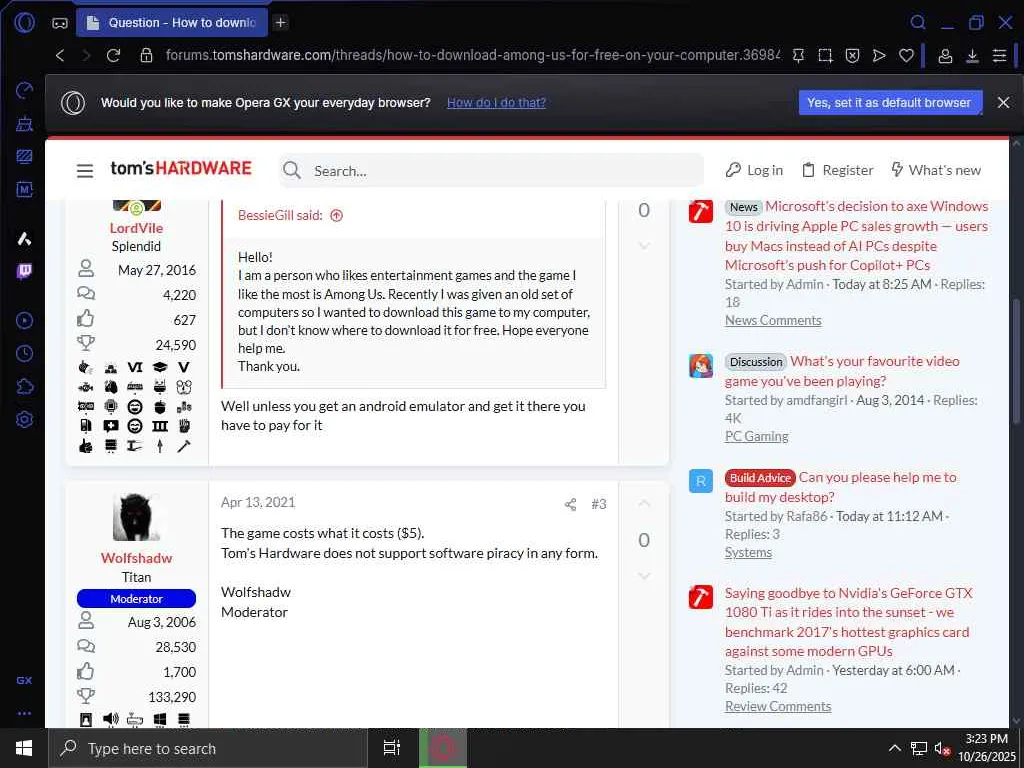This screenshot has height=768, width=1024.
Task: Open post #3 permalink
Action: tap(599, 504)
